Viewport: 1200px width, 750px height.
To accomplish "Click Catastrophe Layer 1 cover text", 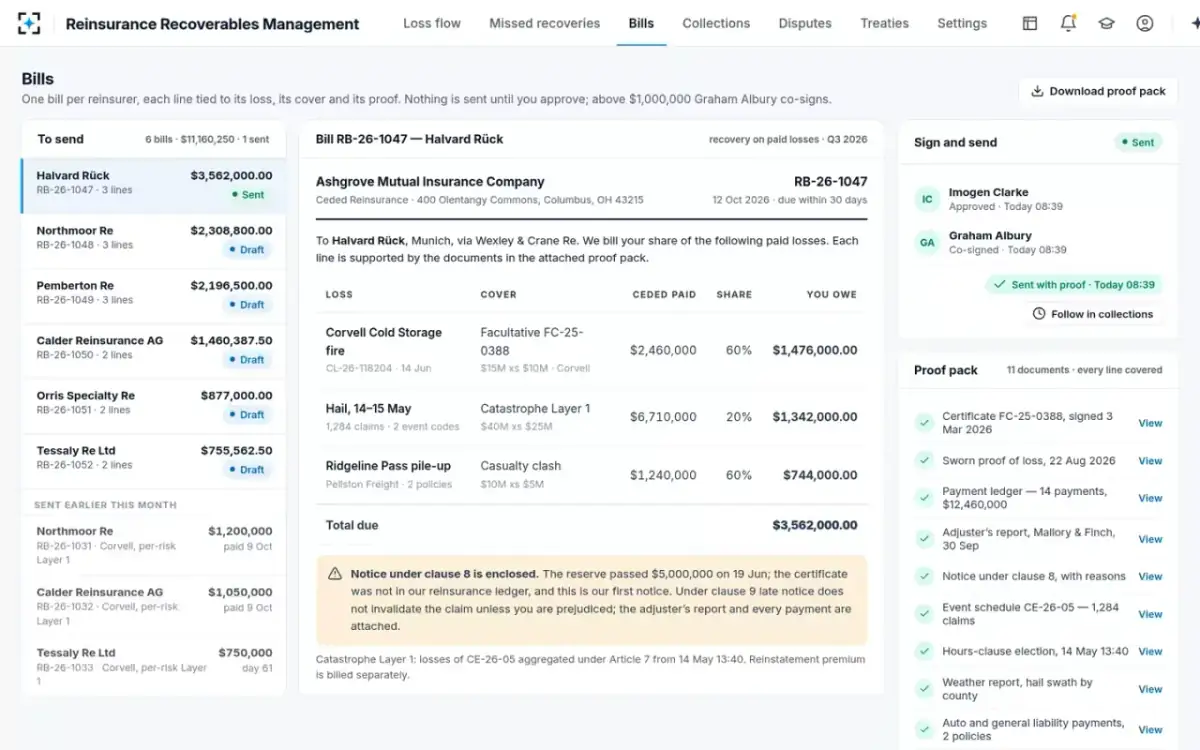I will coord(535,408).
